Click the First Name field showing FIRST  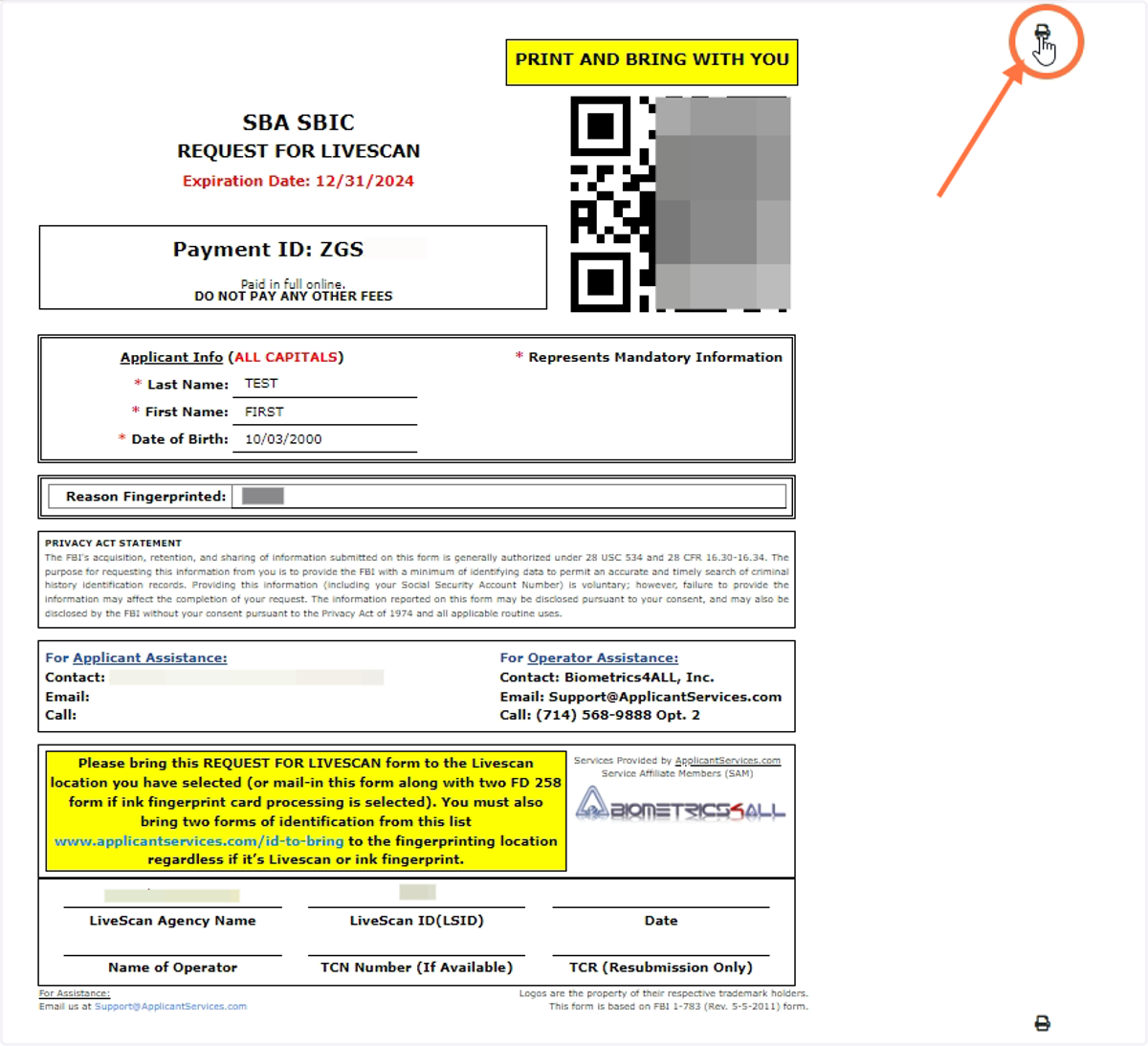[325, 412]
